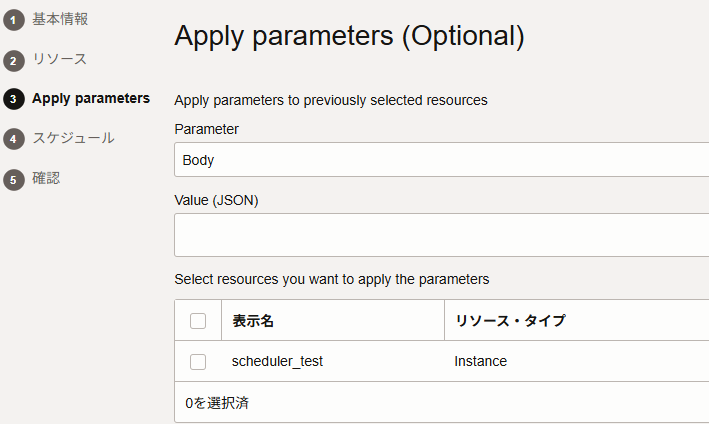Click the step 5 number circle
This screenshot has width=709, height=424.
click(x=14, y=179)
